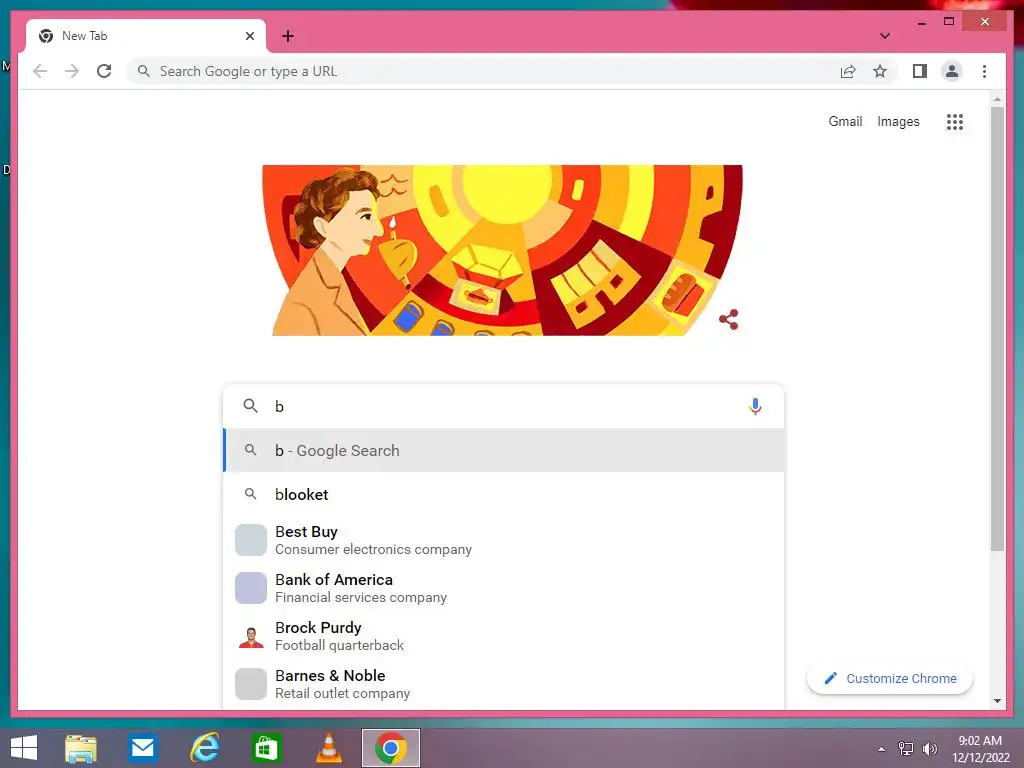Viewport: 1024px width, 768px height.
Task: Reload the current page
Action: 104,71
